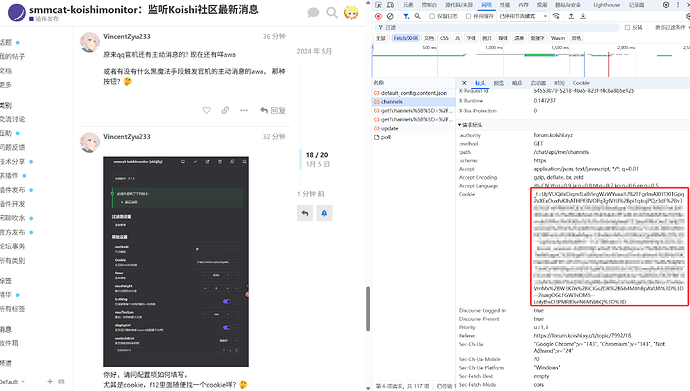Open the 响应 response tab of request details
690x391 pixels.
pyautogui.click(x=517, y=83)
